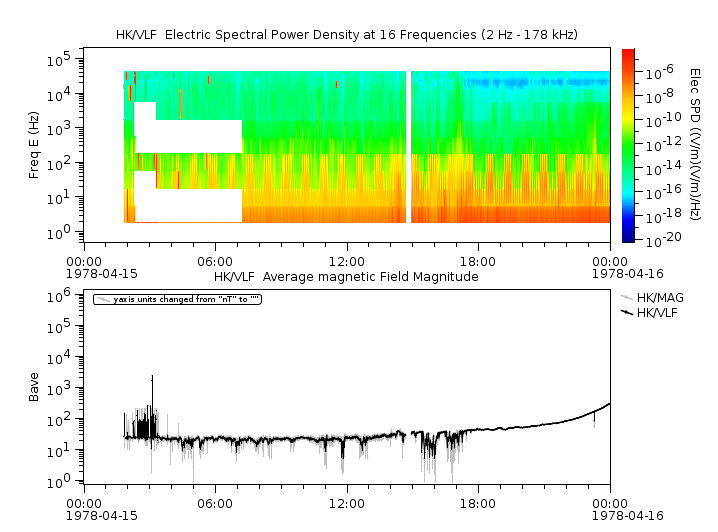Click the dark blue bottom of the color bar
The image size is (718, 532).
click(x=628, y=236)
